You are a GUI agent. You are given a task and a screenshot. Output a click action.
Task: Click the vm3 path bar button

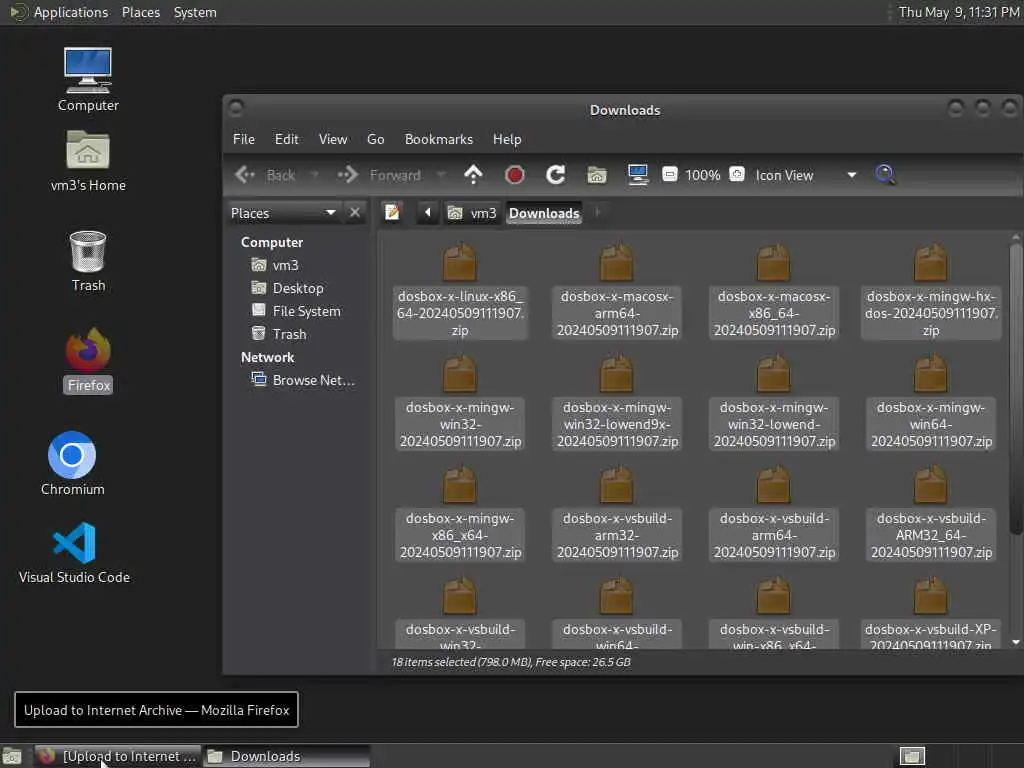(x=473, y=213)
